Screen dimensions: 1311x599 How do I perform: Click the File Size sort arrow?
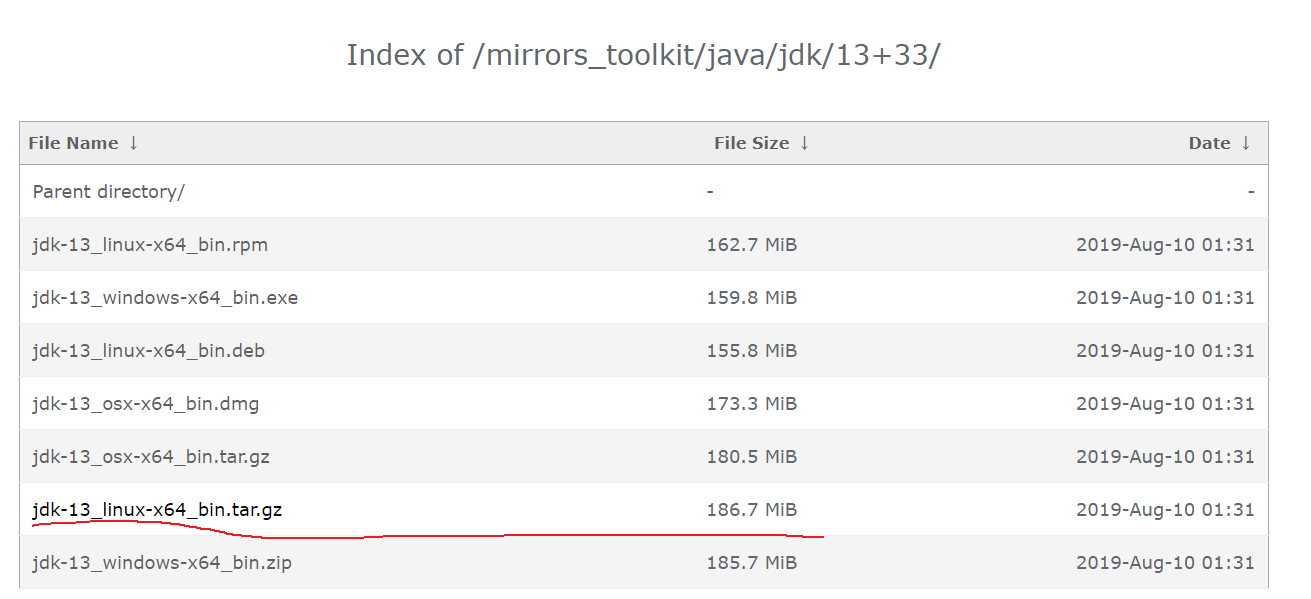(x=804, y=143)
